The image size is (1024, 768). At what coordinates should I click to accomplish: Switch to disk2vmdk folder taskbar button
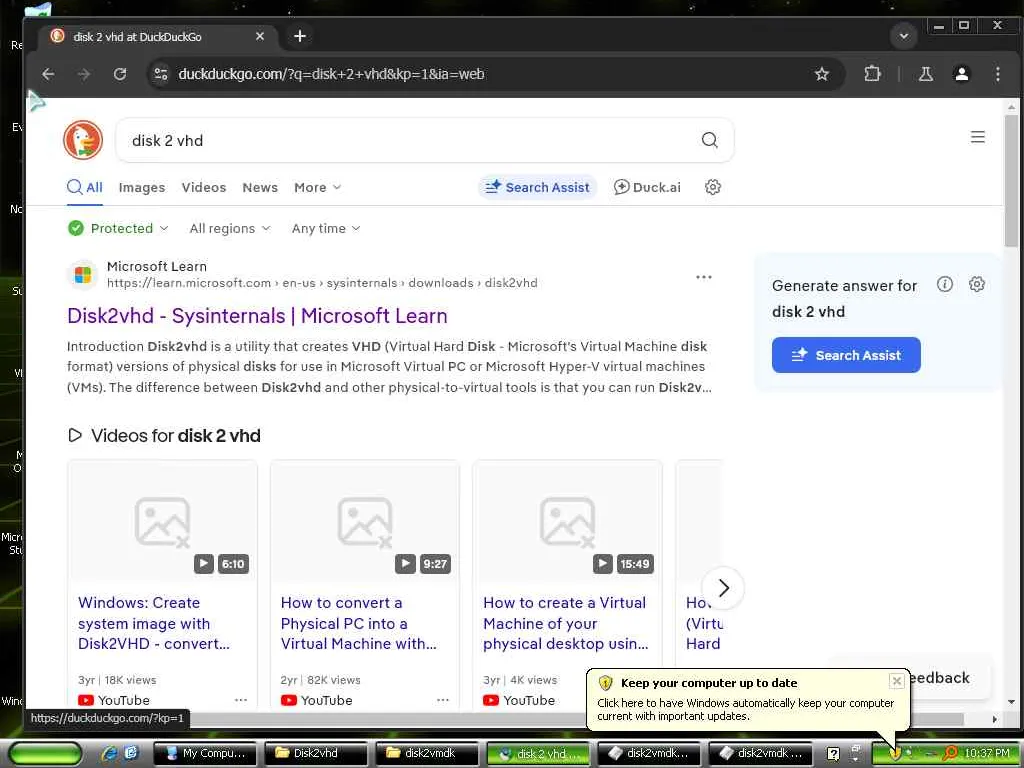click(427, 754)
